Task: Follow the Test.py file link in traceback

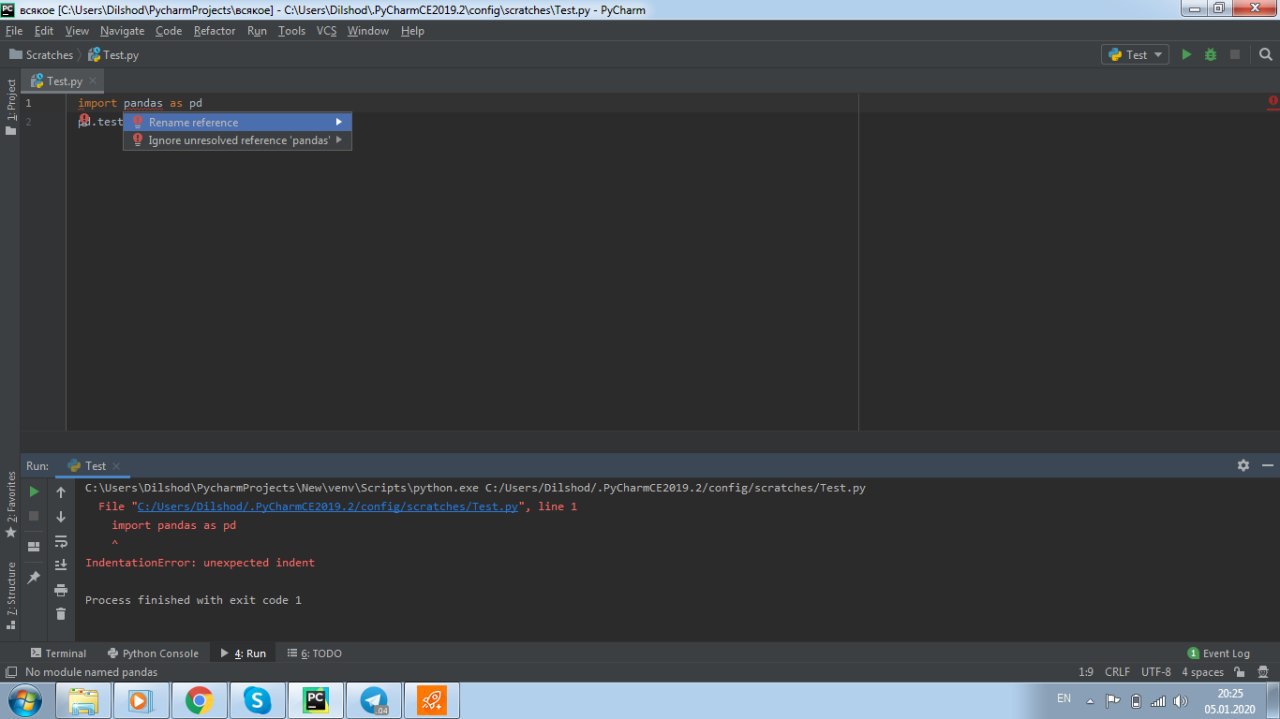Action: tap(328, 507)
